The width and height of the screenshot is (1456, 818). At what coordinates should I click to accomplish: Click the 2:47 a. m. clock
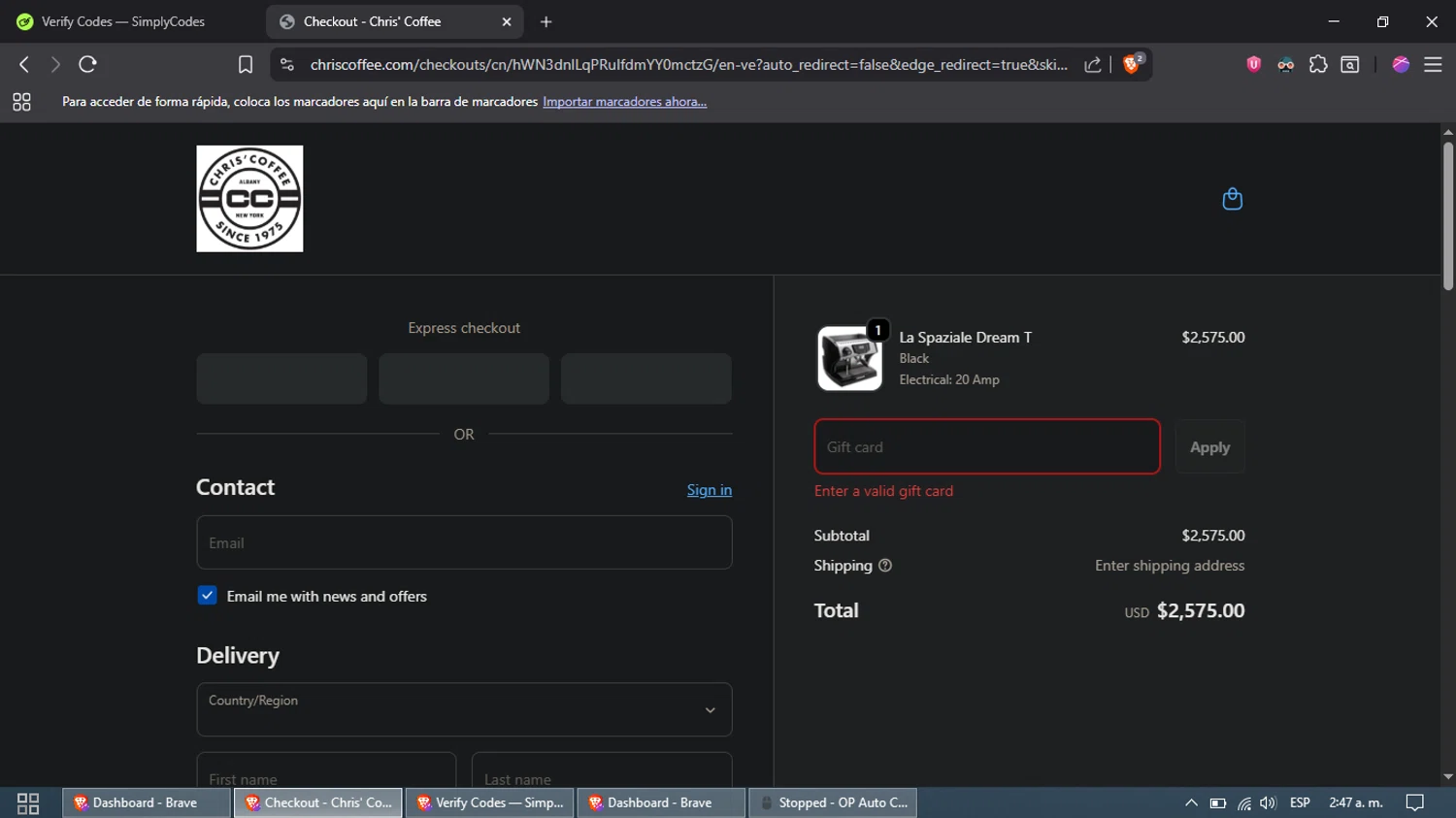[1356, 802]
